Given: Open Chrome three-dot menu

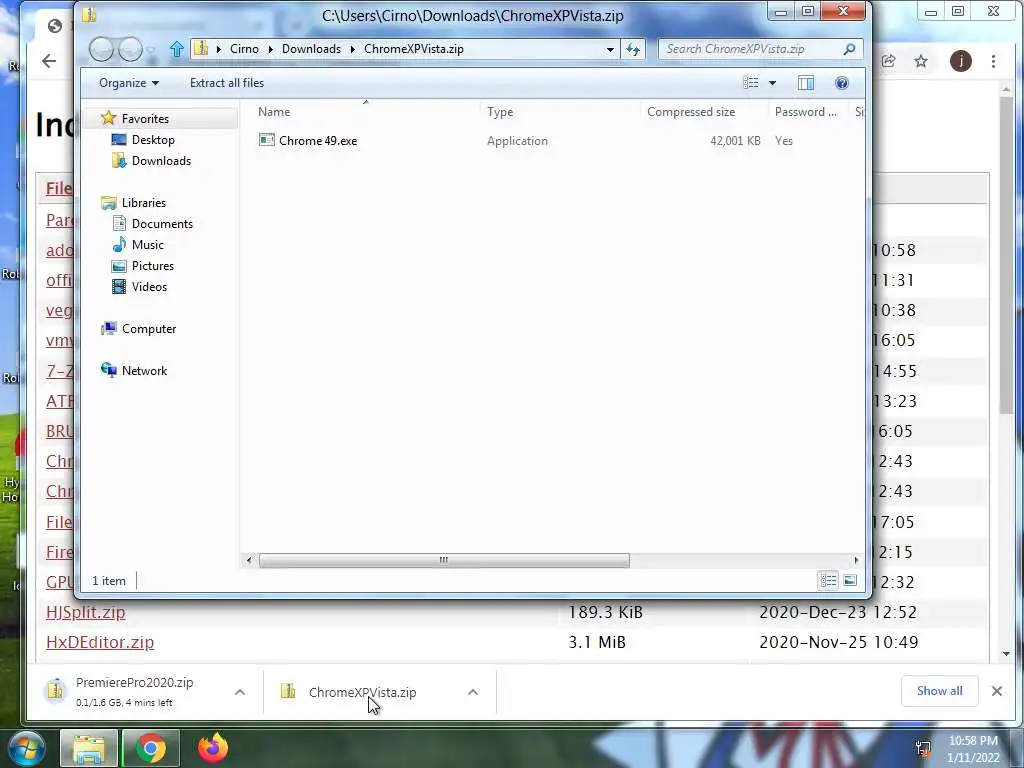Looking at the screenshot, I should (993, 61).
